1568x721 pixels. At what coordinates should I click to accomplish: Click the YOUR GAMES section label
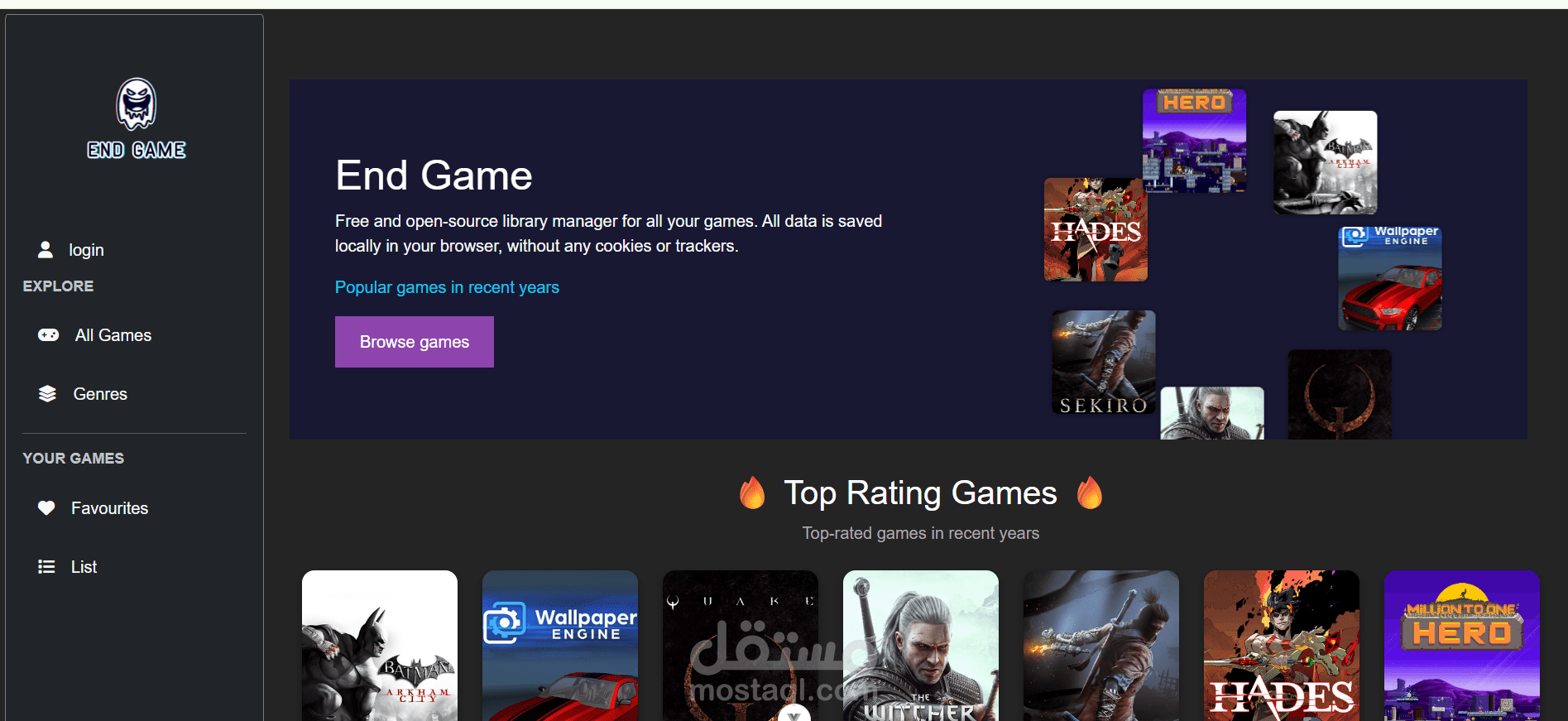[73, 458]
